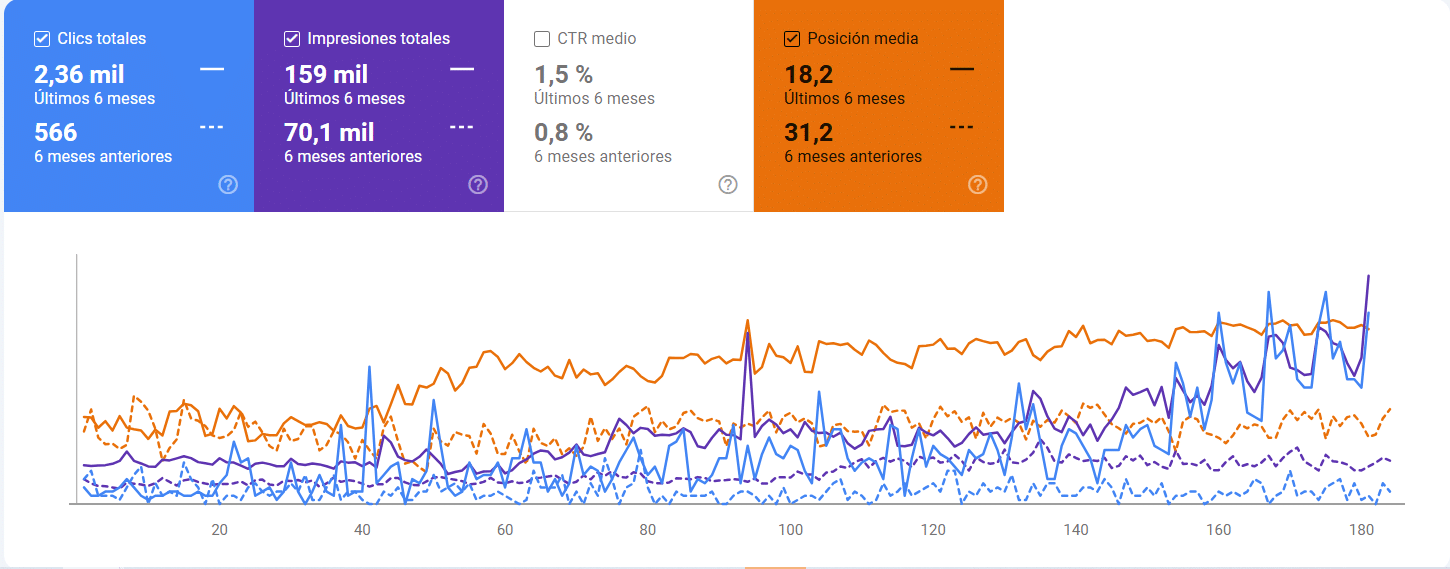This screenshot has height=569, width=1450.
Task: Click the 100 label on chart axis
Action: click(791, 530)
